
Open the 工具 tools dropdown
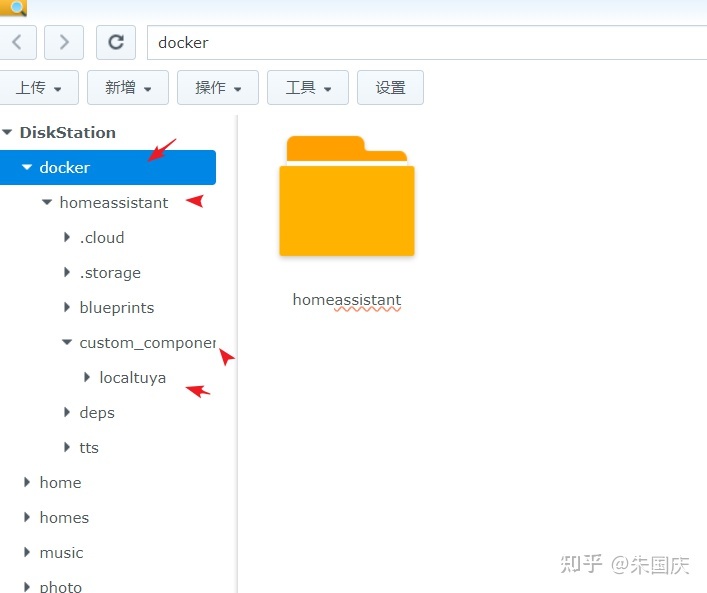308,87
